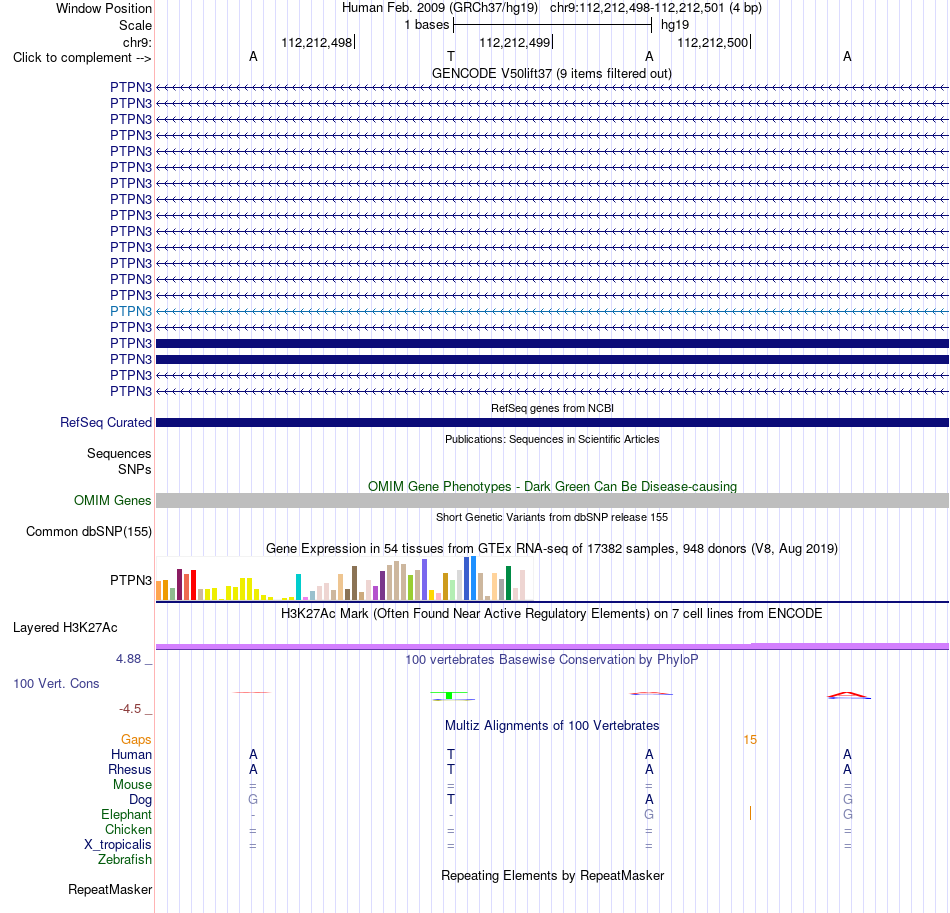Click the PTPN3 label beside the GTEx chart

(131, 580)
